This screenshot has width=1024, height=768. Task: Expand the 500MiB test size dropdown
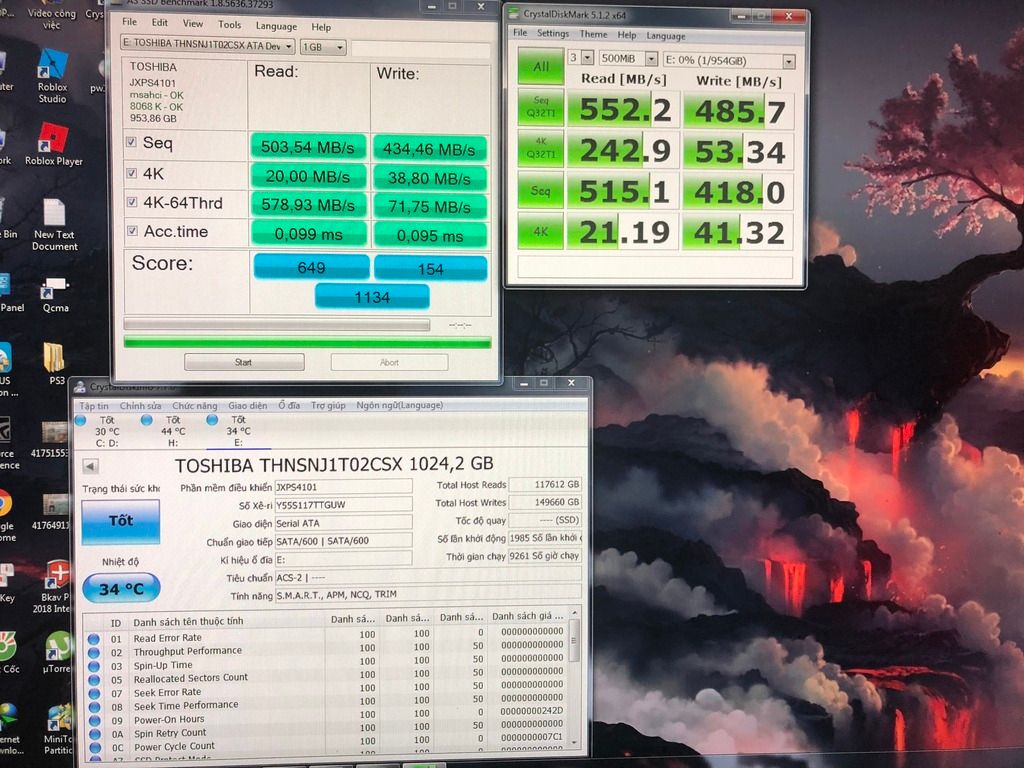[x=628, y=59]
